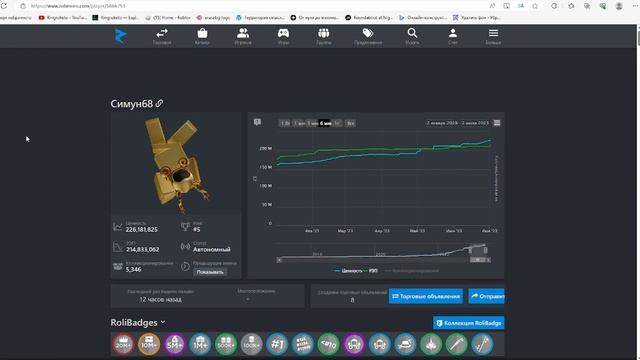Open the players people nav item

click(243, 36)
